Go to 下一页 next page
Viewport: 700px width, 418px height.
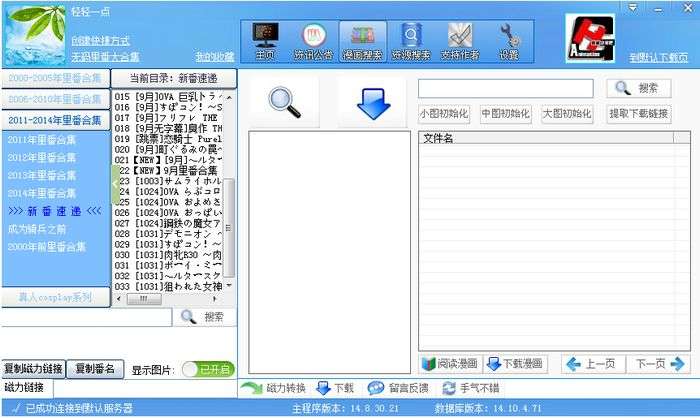658,364
